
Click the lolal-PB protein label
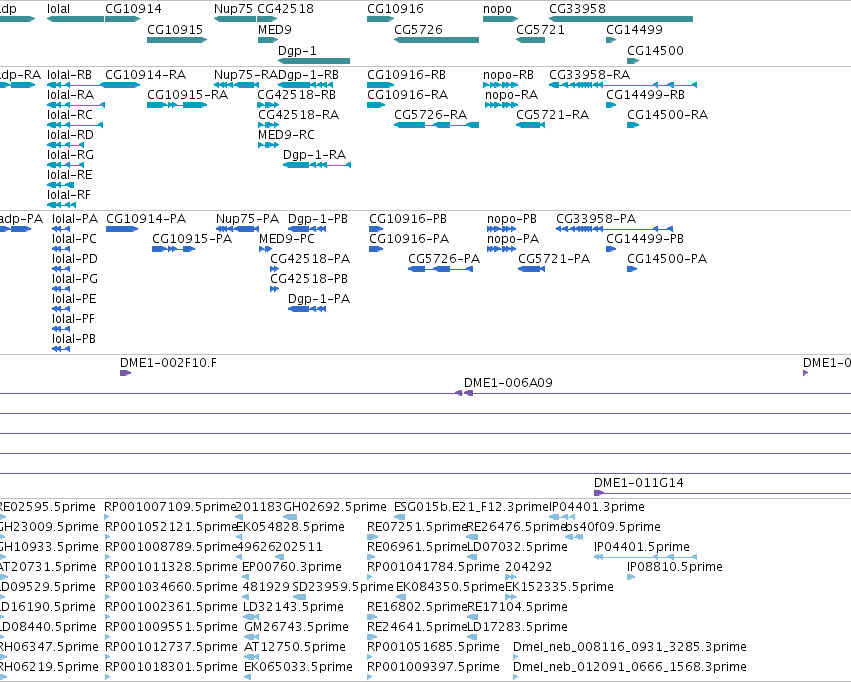click(x=74, y=339)
